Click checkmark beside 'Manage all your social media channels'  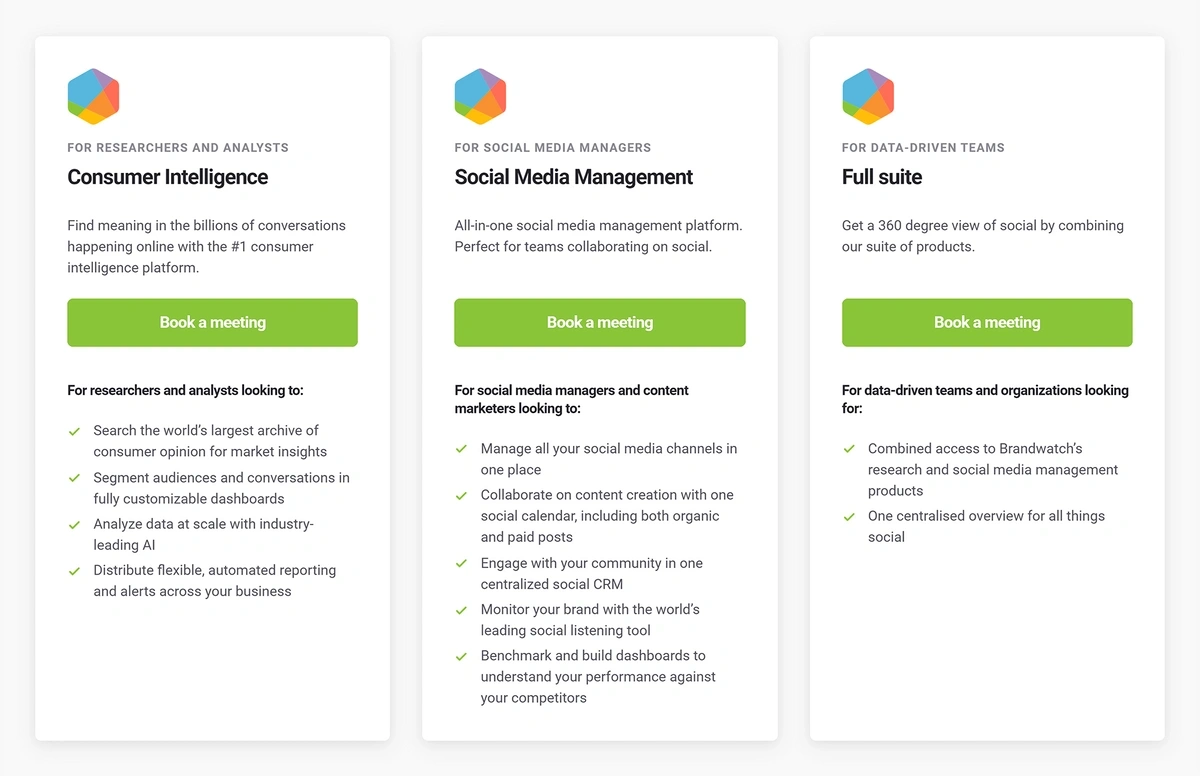[461, 449]
